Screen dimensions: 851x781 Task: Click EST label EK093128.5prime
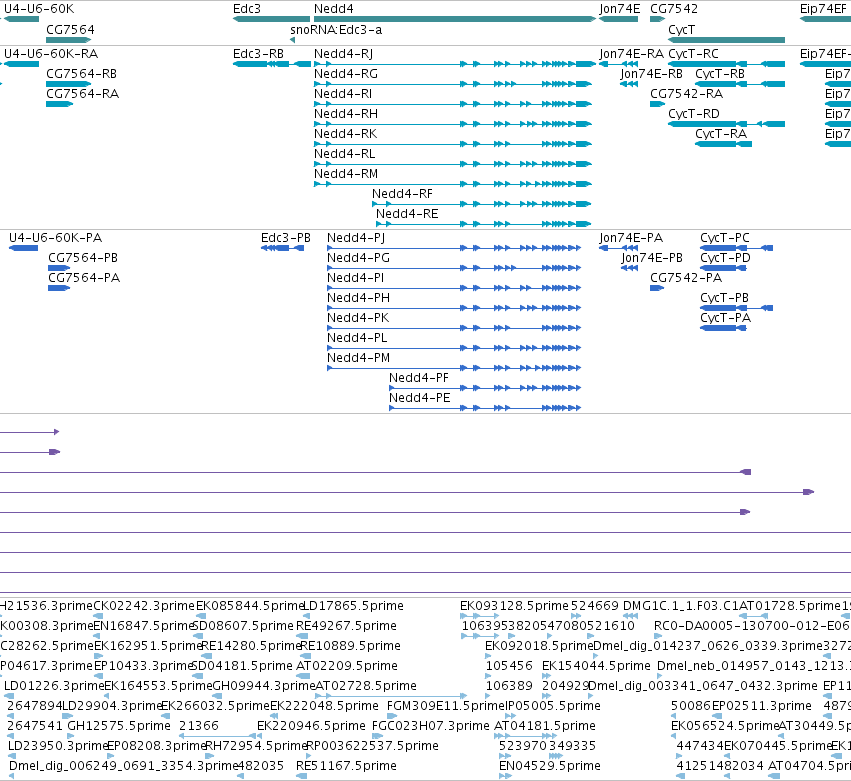[515, 606]
